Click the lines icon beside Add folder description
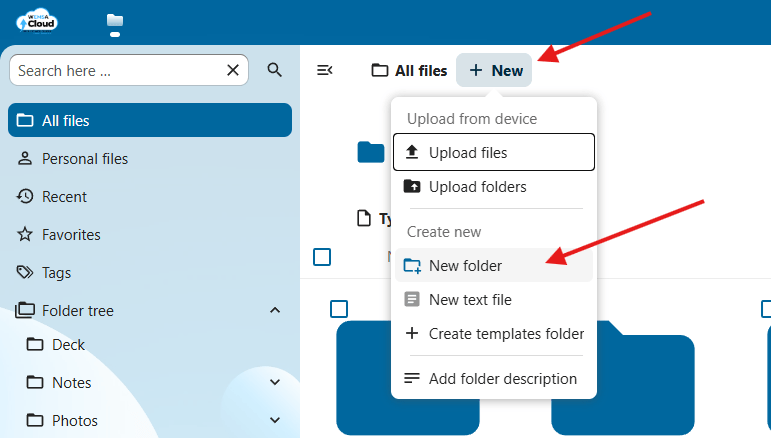 click(x=412, y=378)
